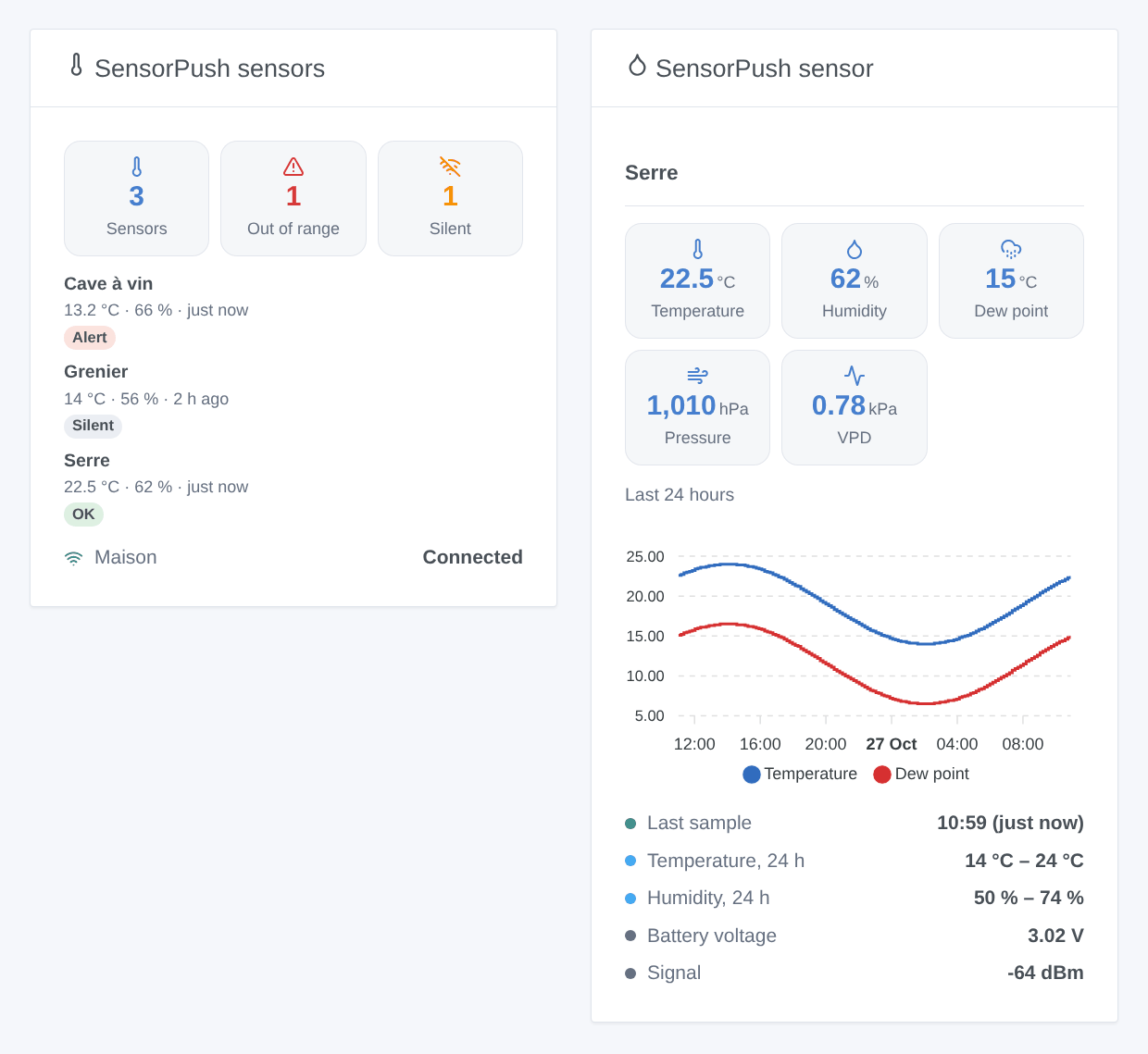Click the Connected status text
1148x1054 pixels.
pos(472,557)
